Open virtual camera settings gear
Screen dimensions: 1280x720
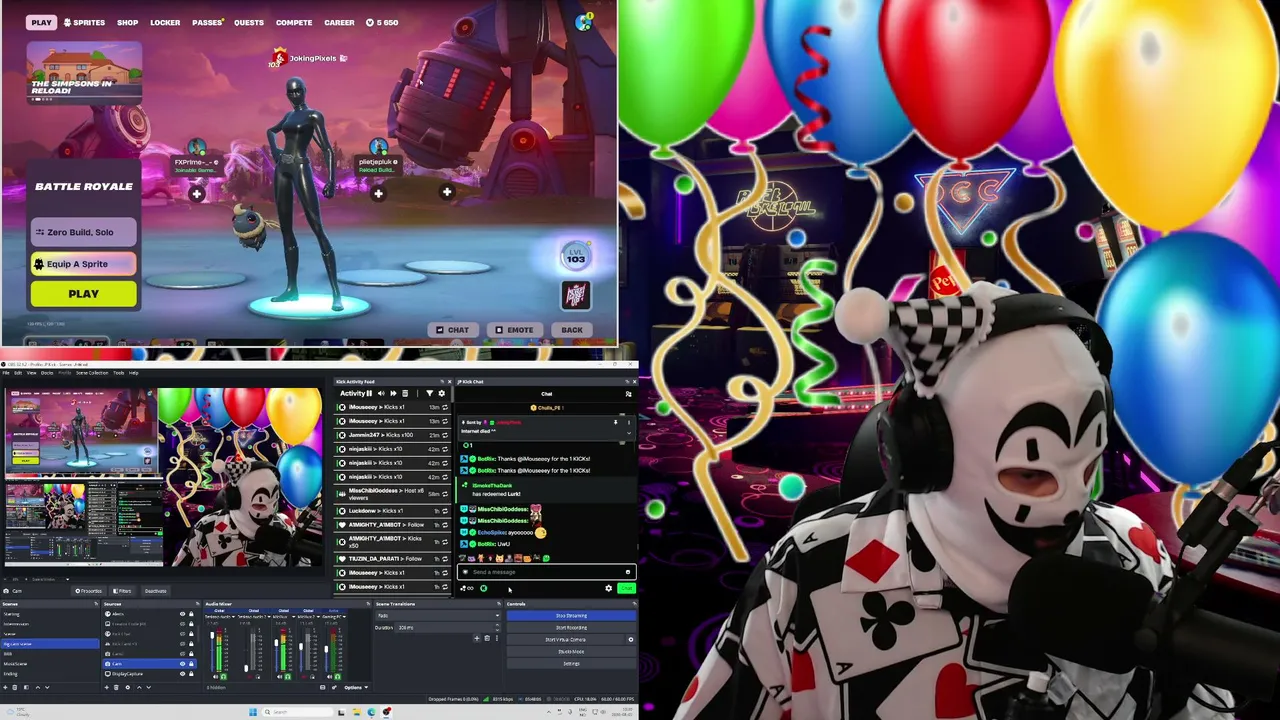coord(631,640)
